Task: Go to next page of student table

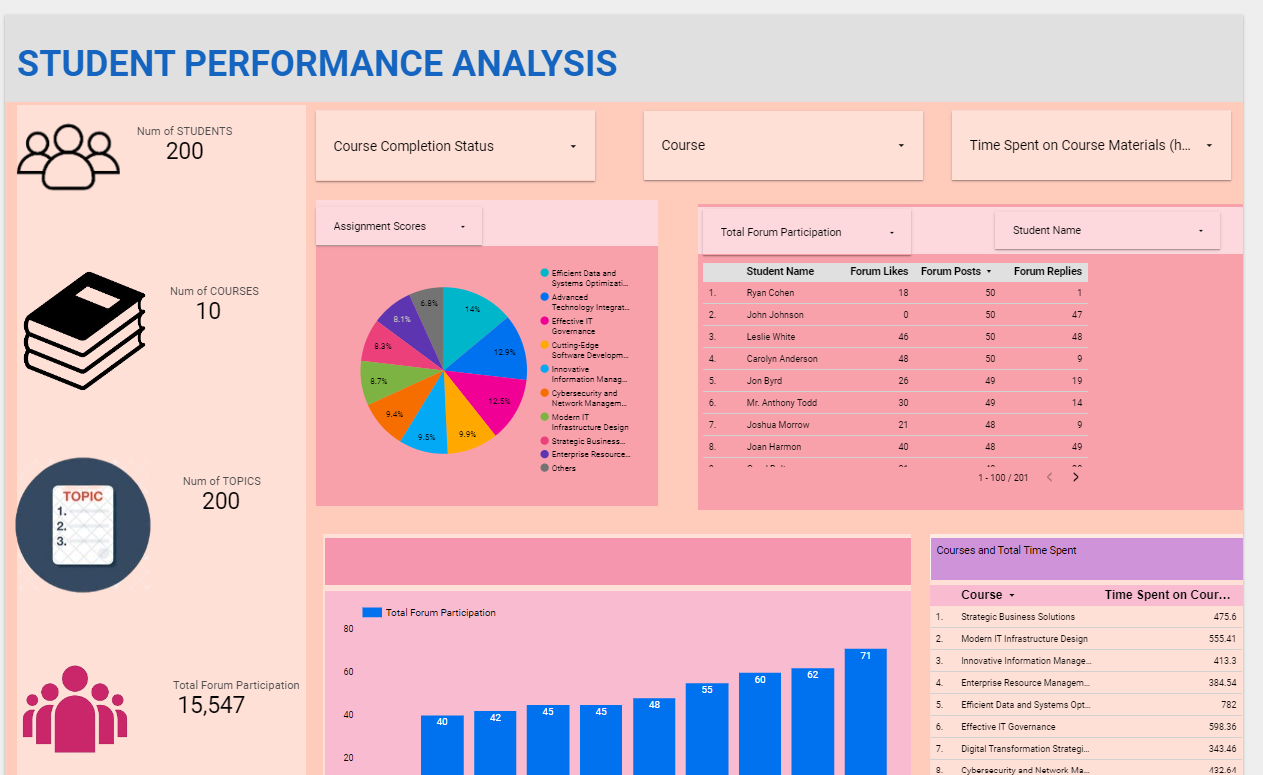Action: point(1076,477)
